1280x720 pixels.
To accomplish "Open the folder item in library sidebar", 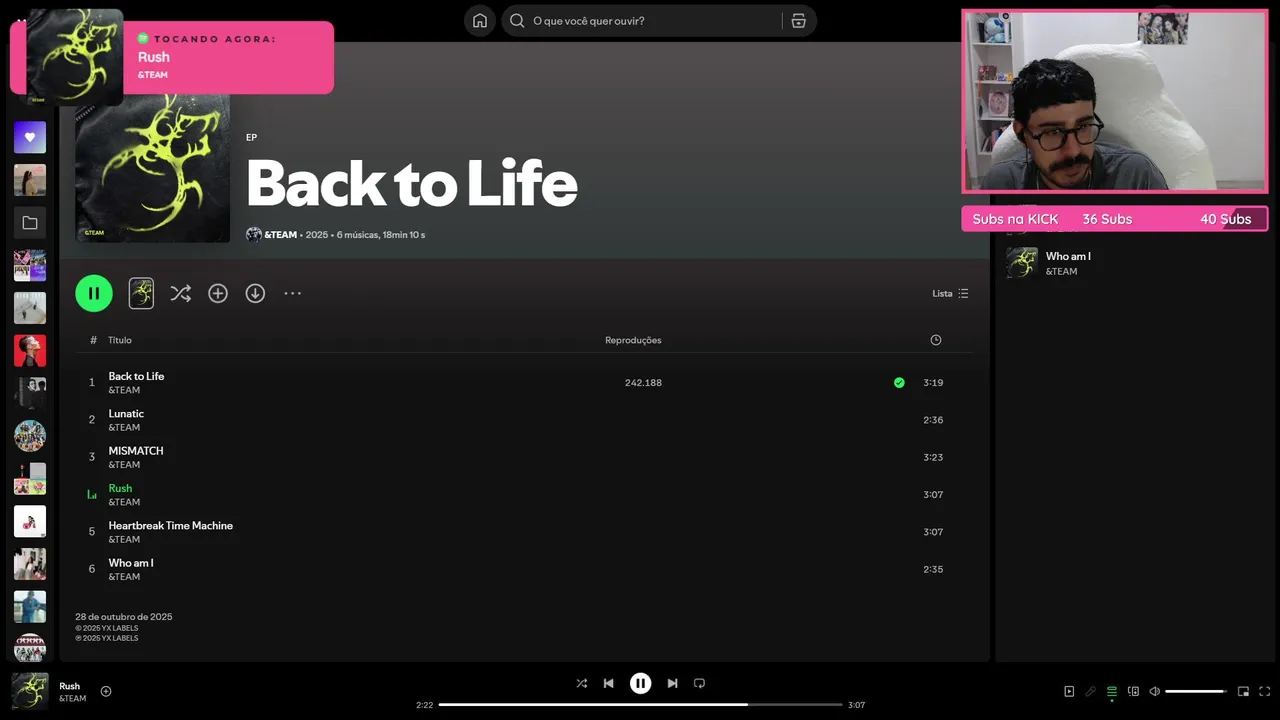I will pos(30,223).
